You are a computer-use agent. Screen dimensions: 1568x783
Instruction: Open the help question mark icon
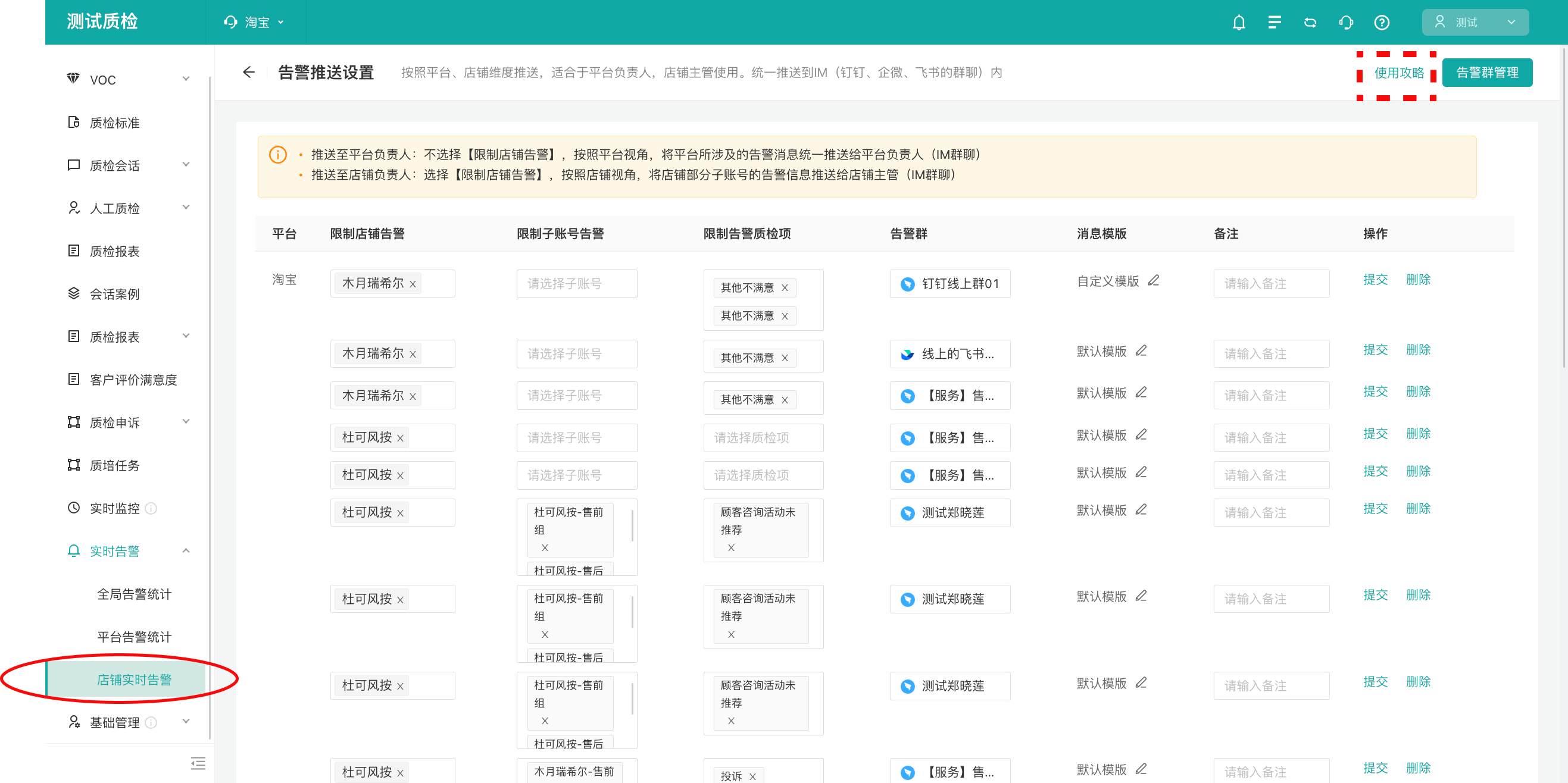(x=1382, y=23)
